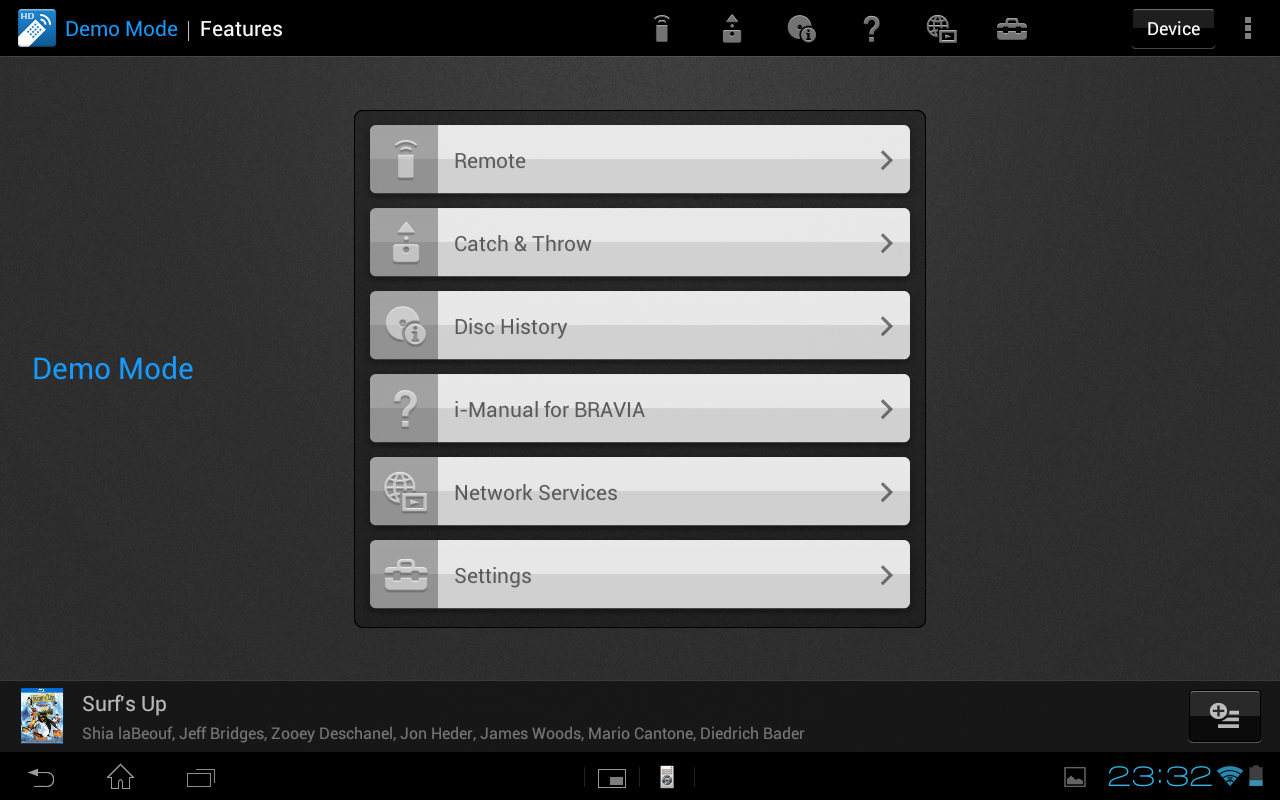Open Network Services globe icon in top bar
The width and height of the screenshot is (1280, 800).
[941, 28]
